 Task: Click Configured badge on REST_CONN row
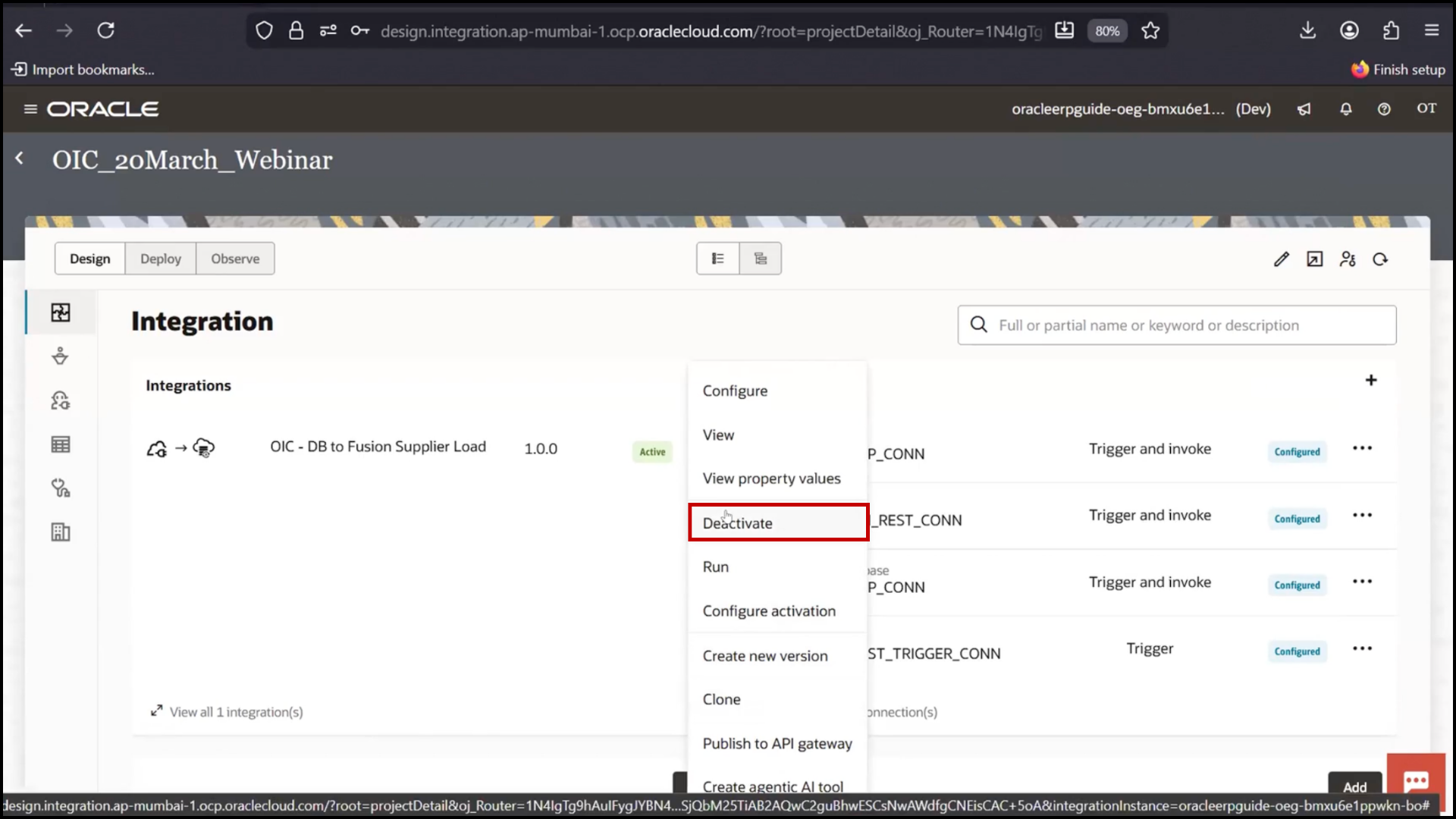tap(1297, 519)
